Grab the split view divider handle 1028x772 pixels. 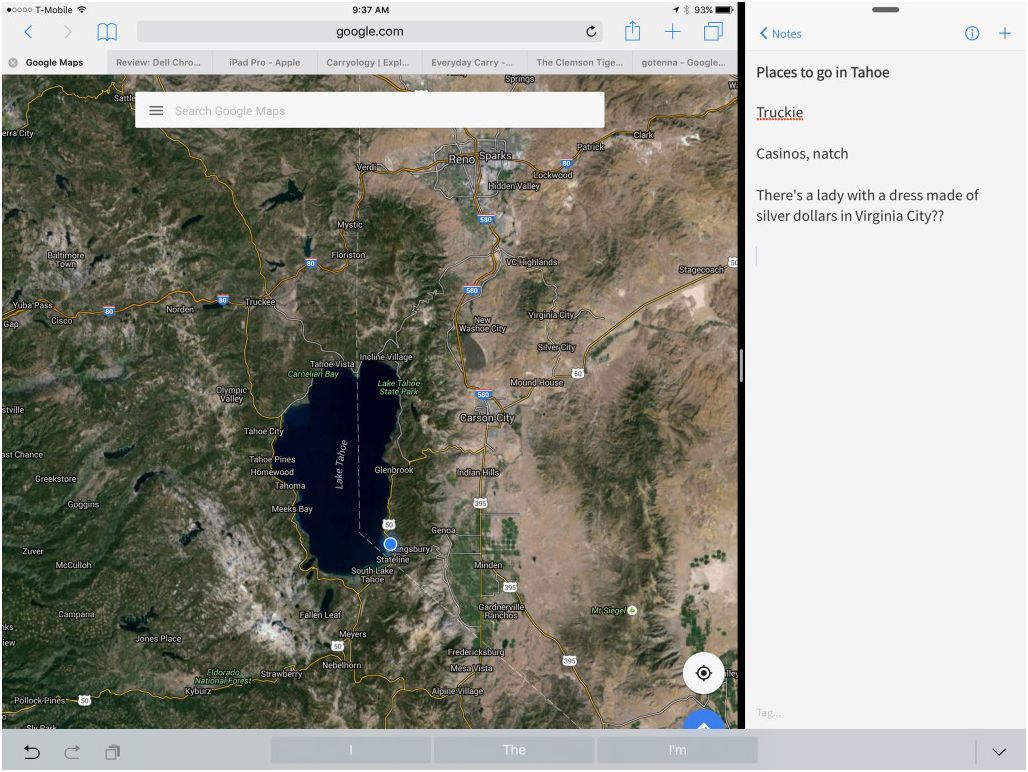pos(741,365)
